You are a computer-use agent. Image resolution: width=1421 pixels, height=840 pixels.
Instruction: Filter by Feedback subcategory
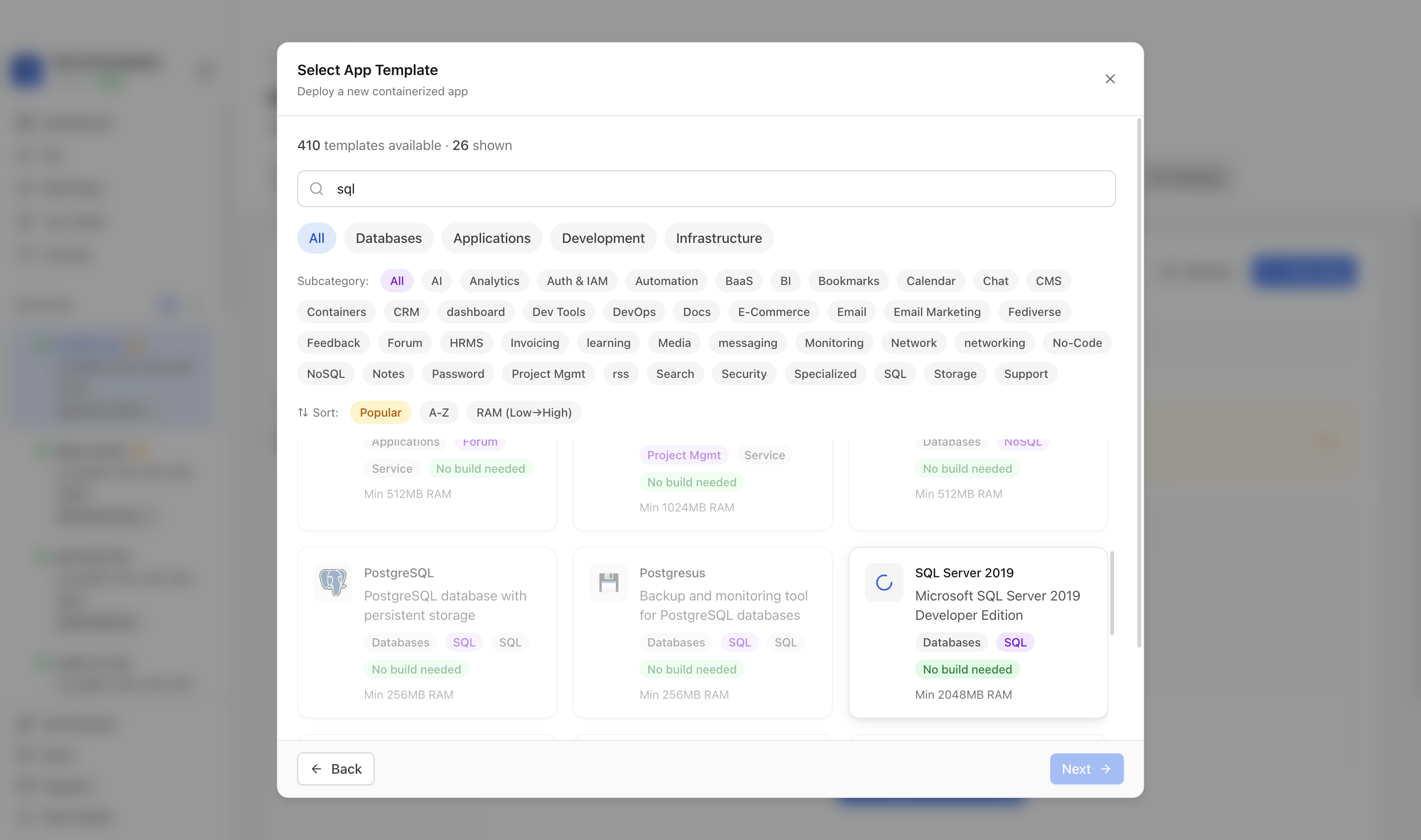[333, 343]
